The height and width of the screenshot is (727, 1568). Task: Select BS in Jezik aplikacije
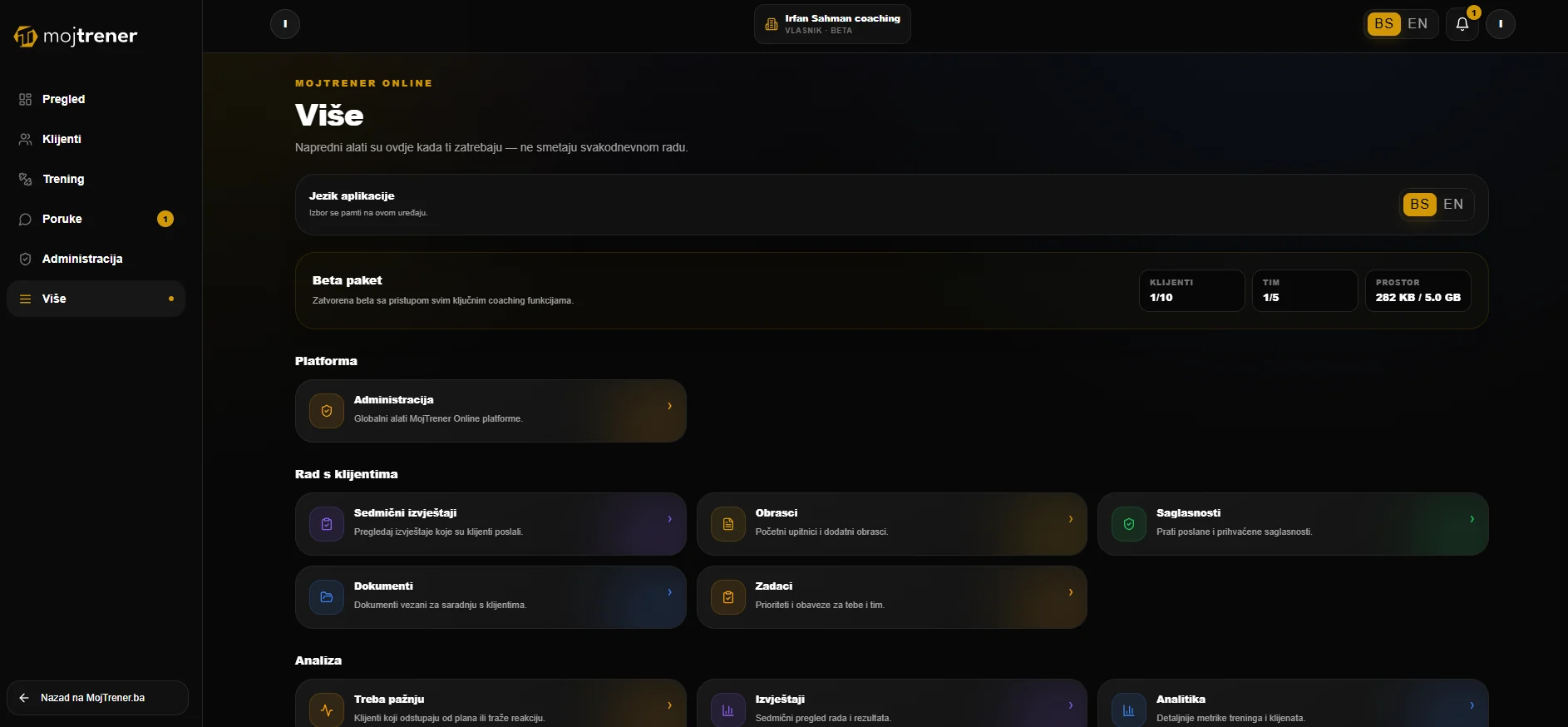[1420, 205]
